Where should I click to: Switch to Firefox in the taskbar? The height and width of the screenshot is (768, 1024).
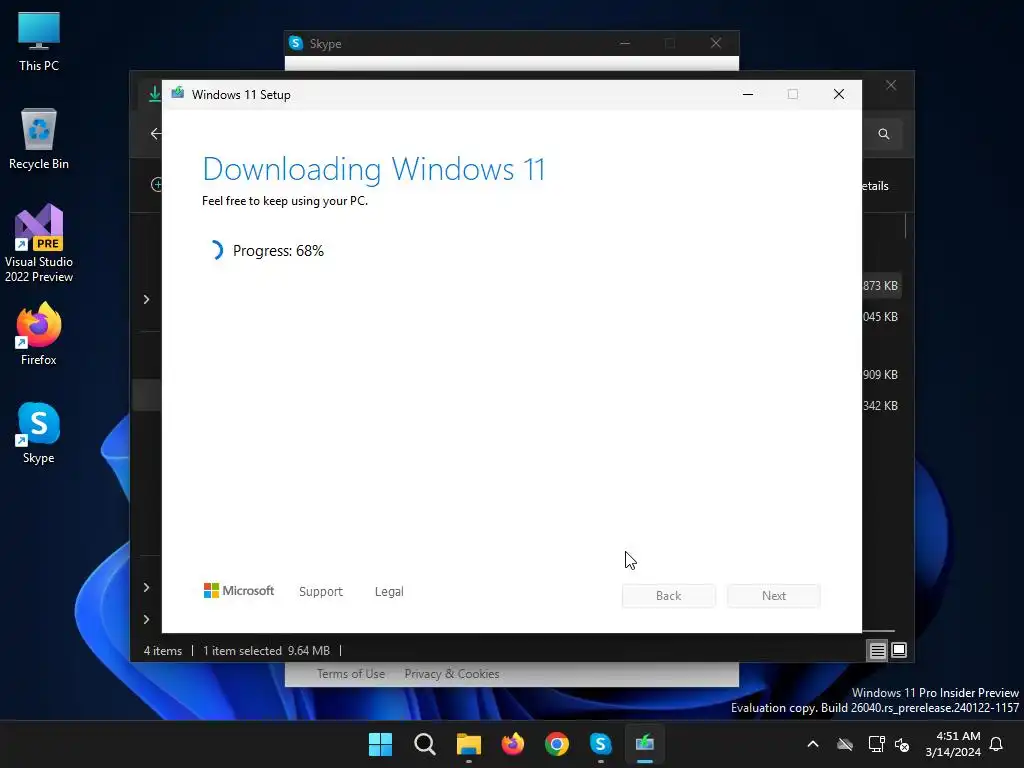513,744
